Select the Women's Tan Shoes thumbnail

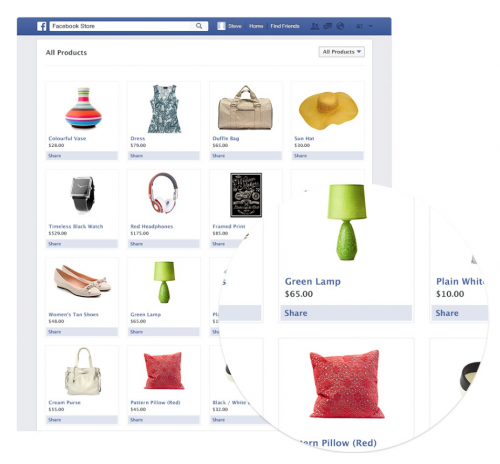(x=82, y=281)
